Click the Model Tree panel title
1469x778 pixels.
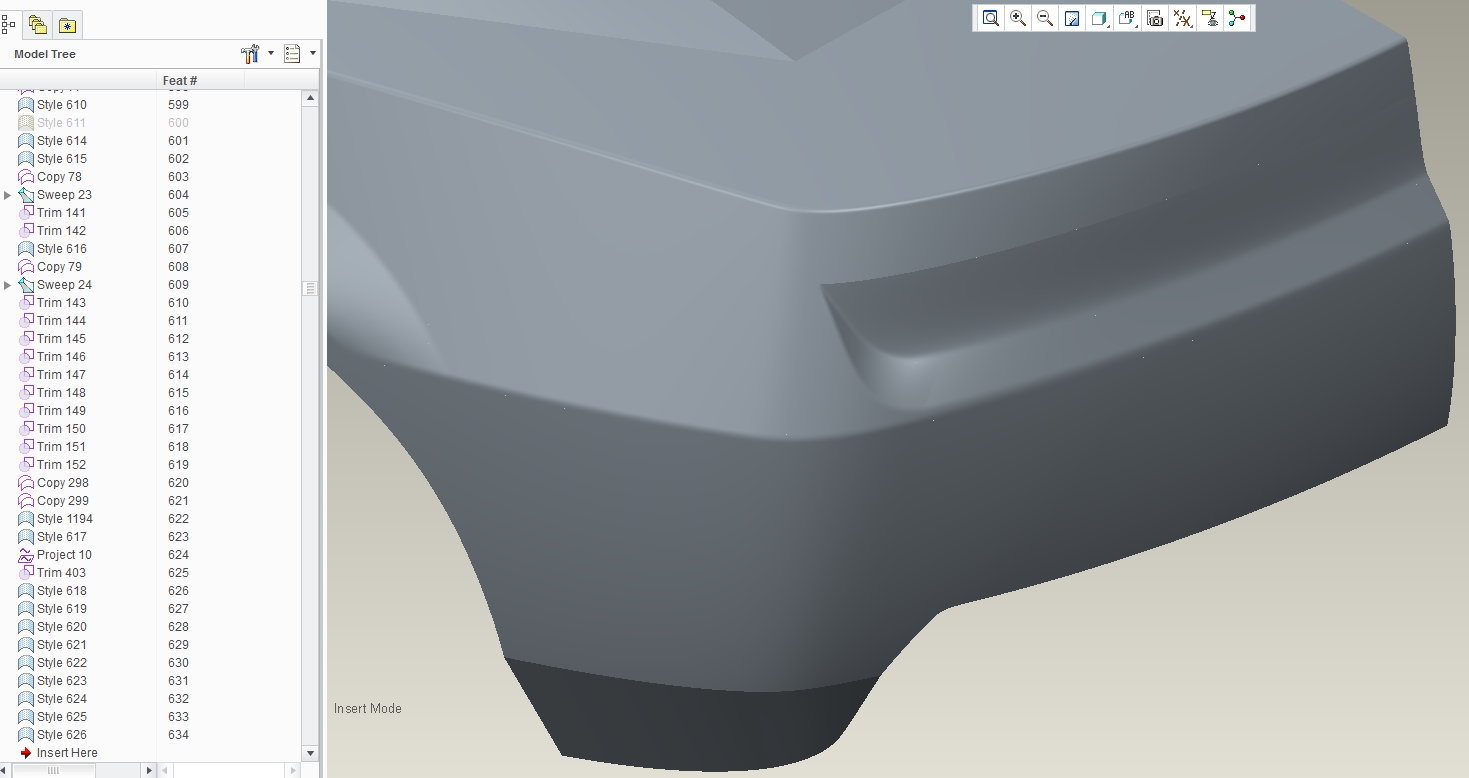[45, 54]
